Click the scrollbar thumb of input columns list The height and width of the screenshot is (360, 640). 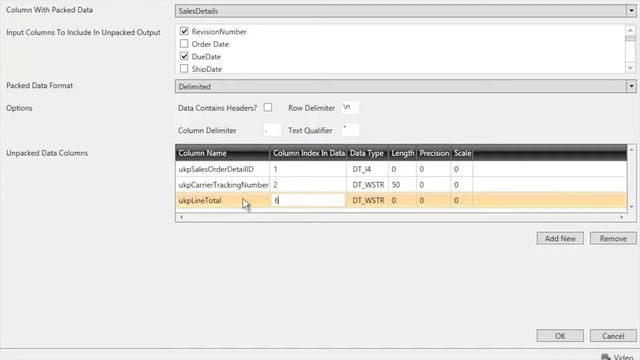(630, 38)
